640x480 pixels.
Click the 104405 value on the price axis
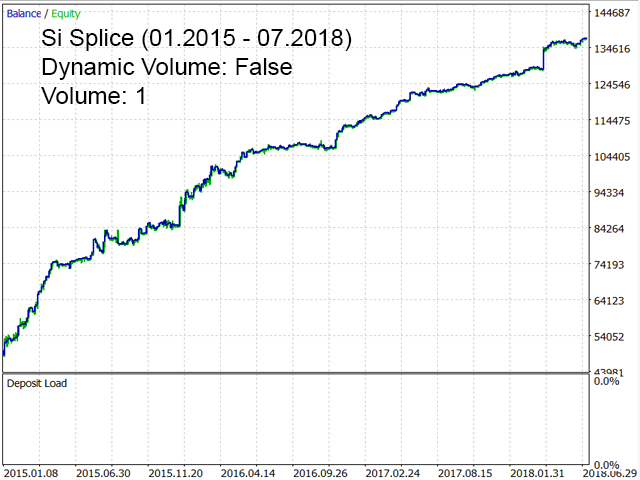[x=612, y=157]
